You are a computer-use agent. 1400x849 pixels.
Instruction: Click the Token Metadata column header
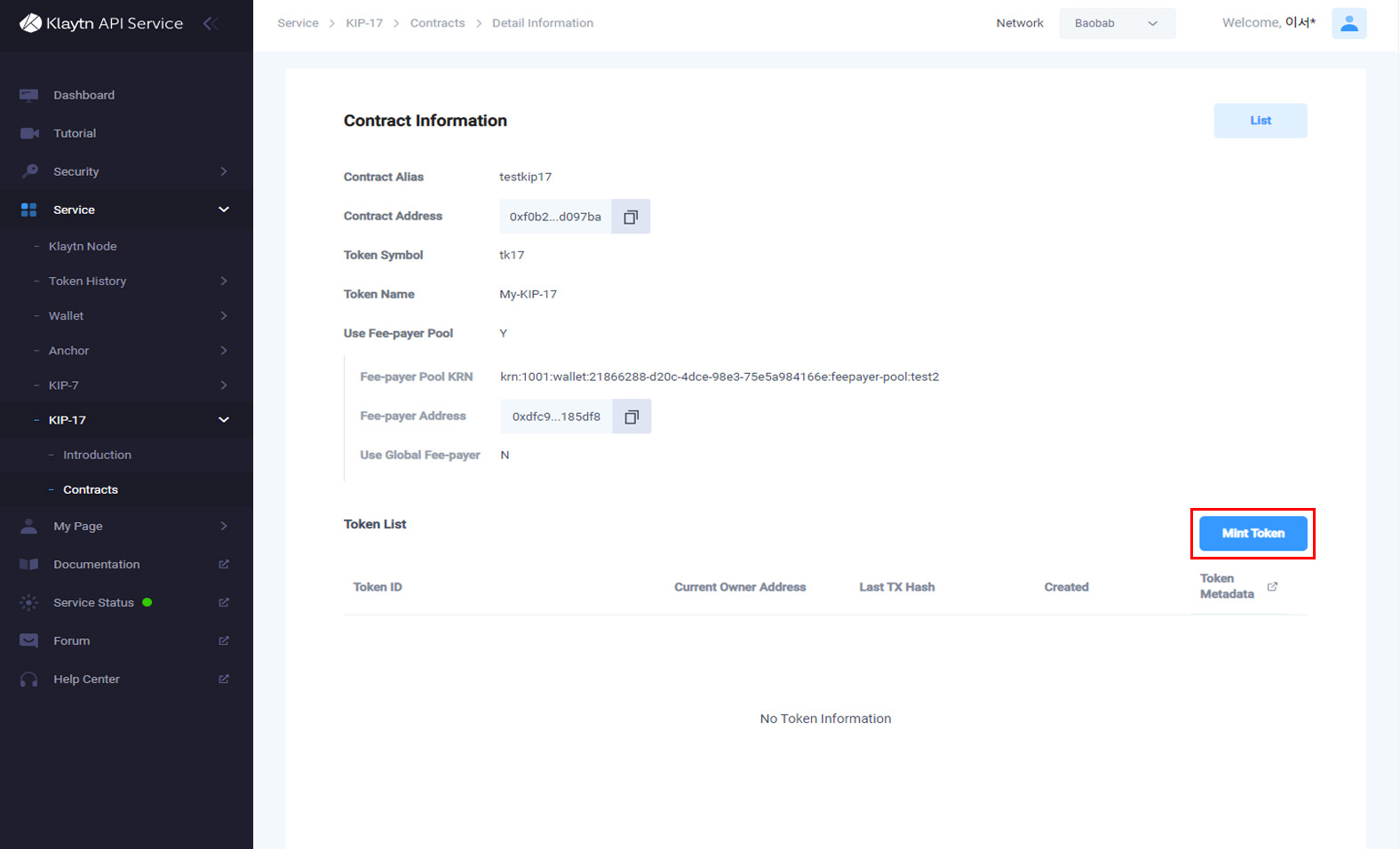click(x=1227, y=586)
